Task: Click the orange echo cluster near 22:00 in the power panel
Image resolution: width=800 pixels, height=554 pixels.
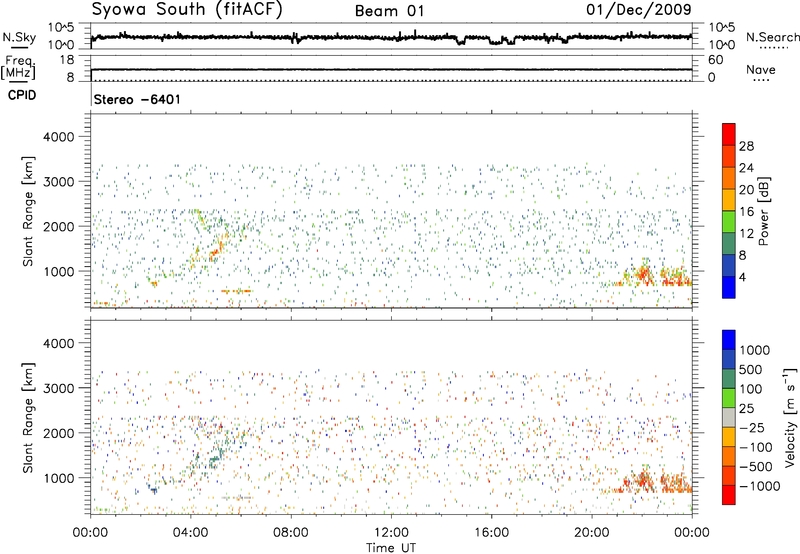Action: point(643,274)
